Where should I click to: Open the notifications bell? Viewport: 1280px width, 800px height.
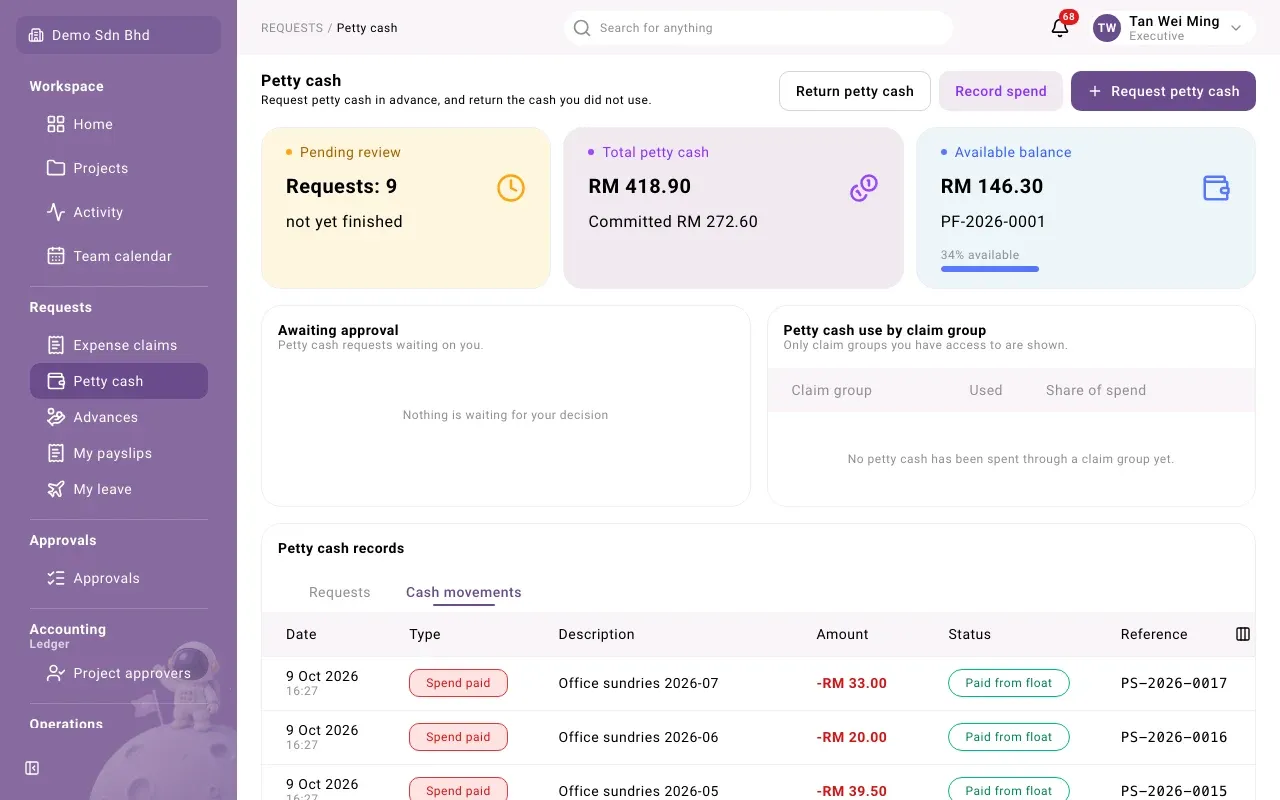1060,28
